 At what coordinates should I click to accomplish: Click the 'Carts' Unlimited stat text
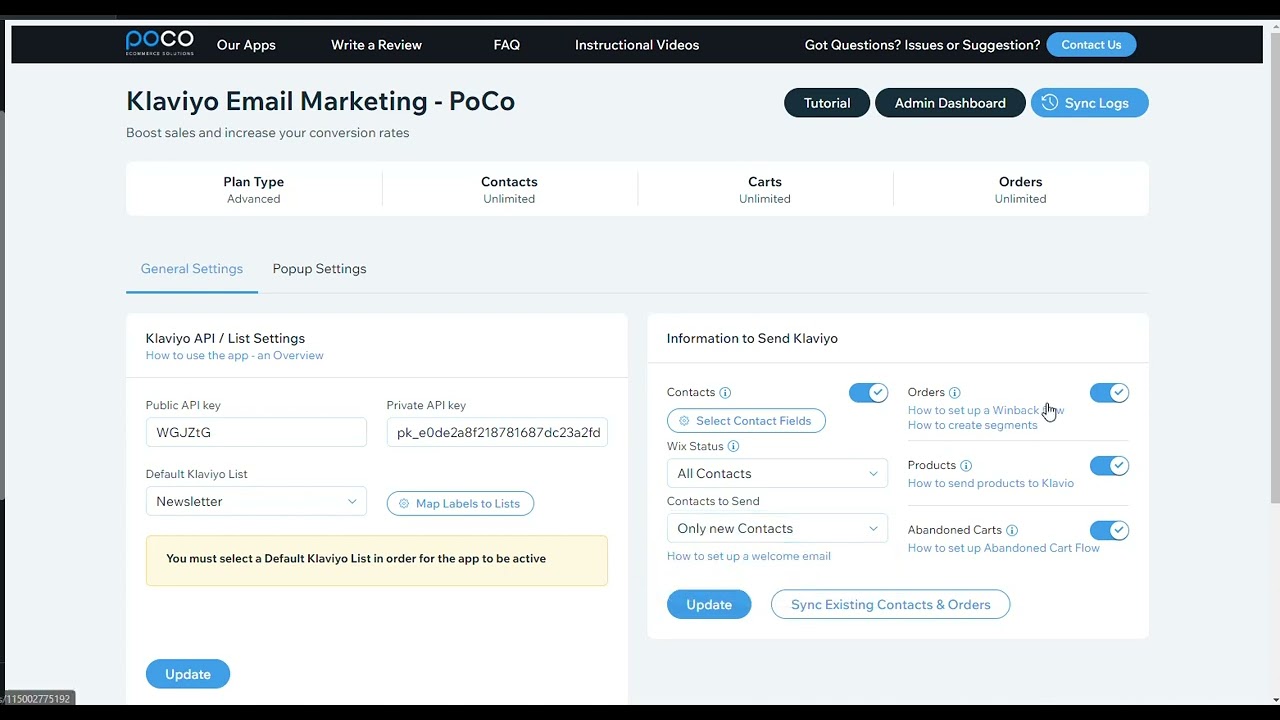tap(765, 199)
